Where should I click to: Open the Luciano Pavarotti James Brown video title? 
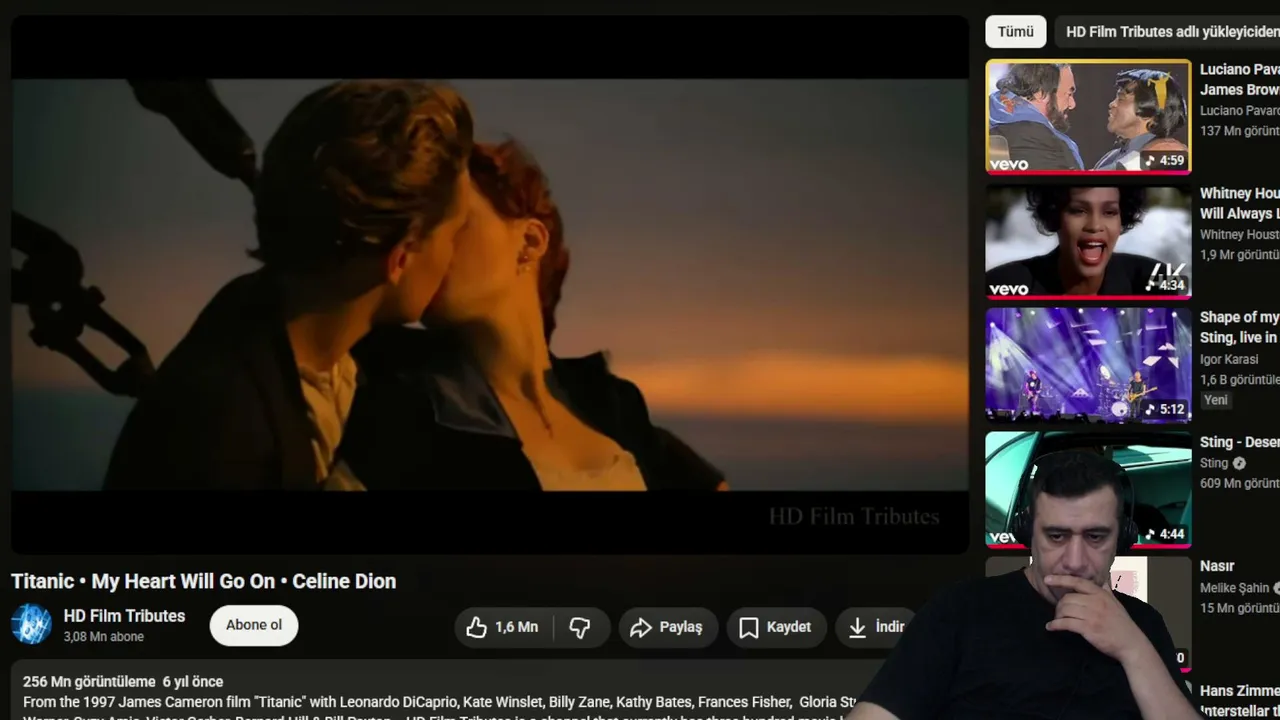point(1240,80)
